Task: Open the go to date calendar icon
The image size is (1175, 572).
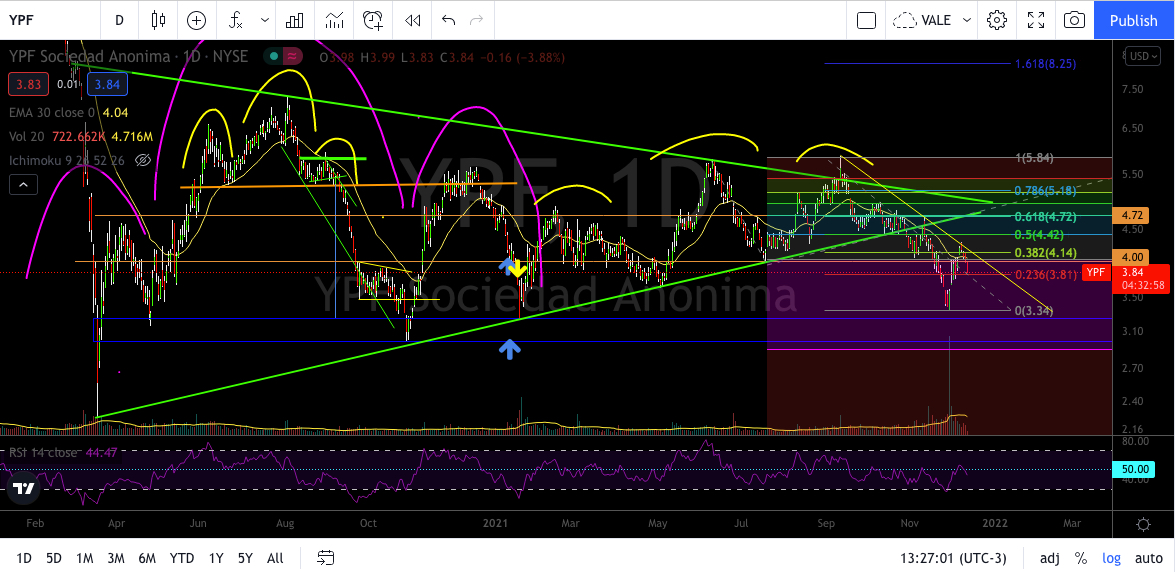Action: (x=326, y=558)
